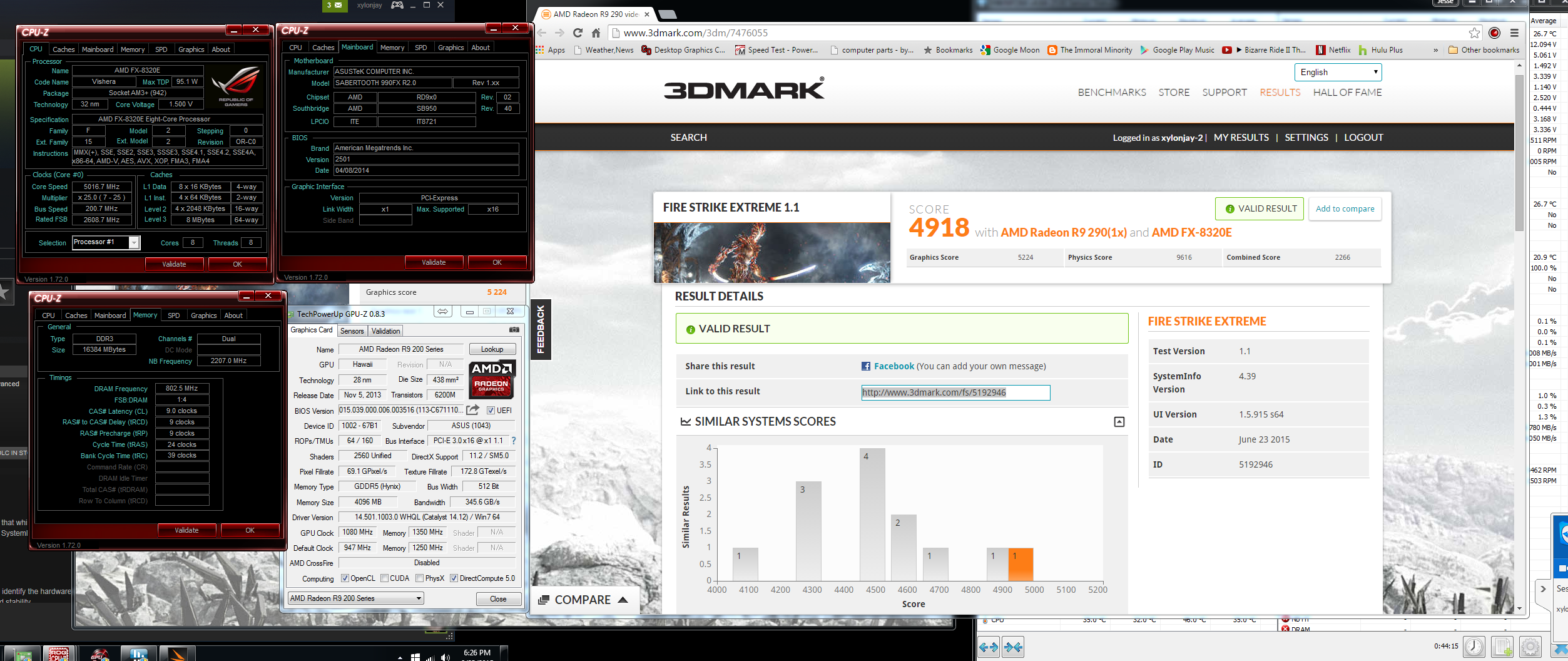Click the expand-columns arrows icon in the sensor monitor
The height and width of the screenshot is (661, 1568).
(989, 647)
